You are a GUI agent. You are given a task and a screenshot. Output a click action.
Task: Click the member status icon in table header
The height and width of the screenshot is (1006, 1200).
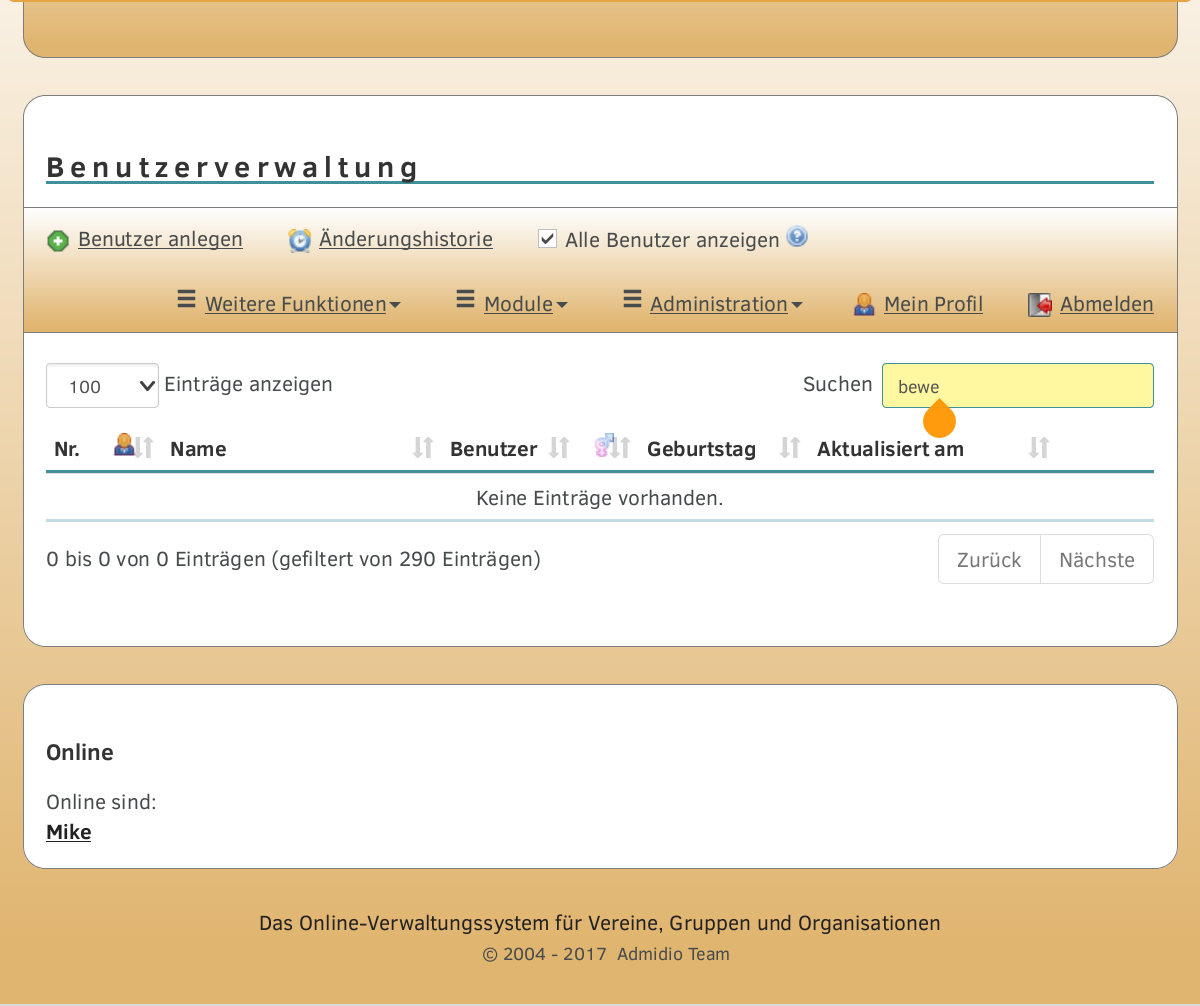coord(124,445)
